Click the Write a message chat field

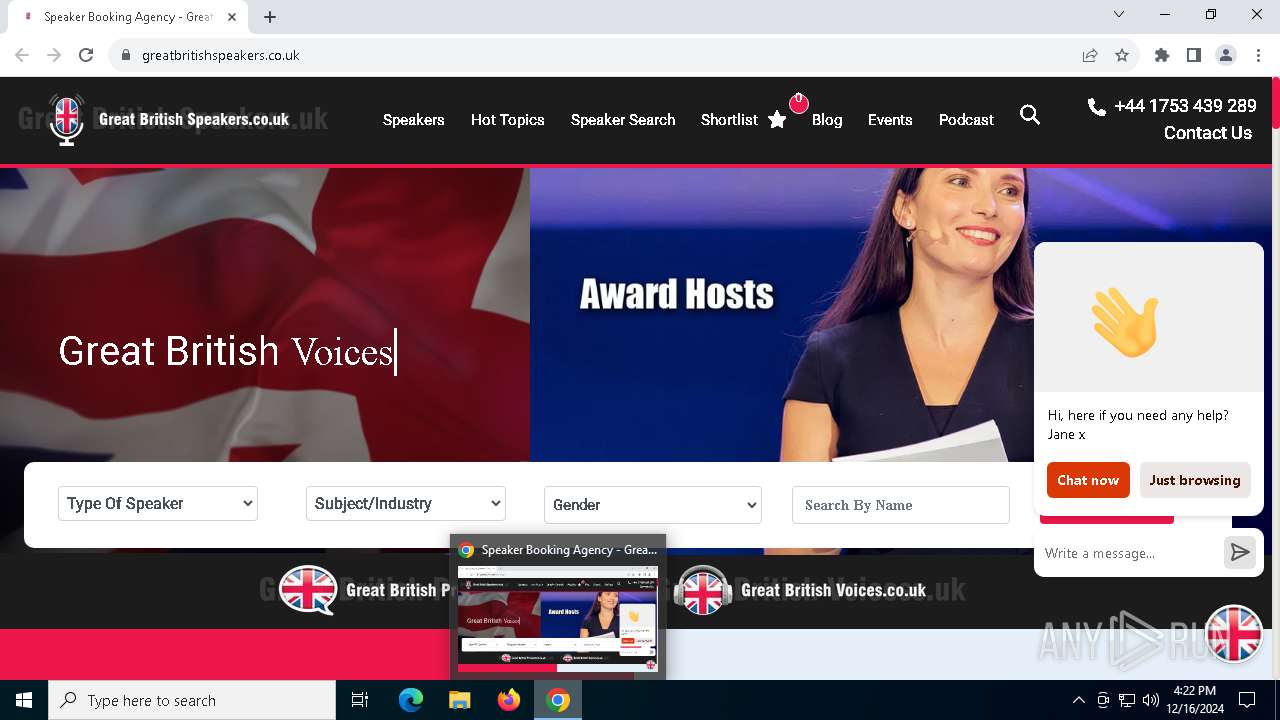pos(1129,553)
